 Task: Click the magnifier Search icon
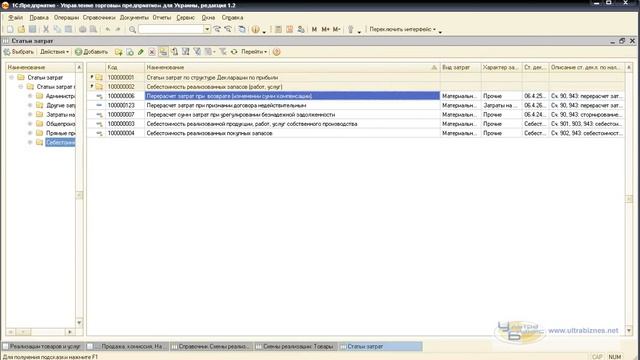point(132,29)
